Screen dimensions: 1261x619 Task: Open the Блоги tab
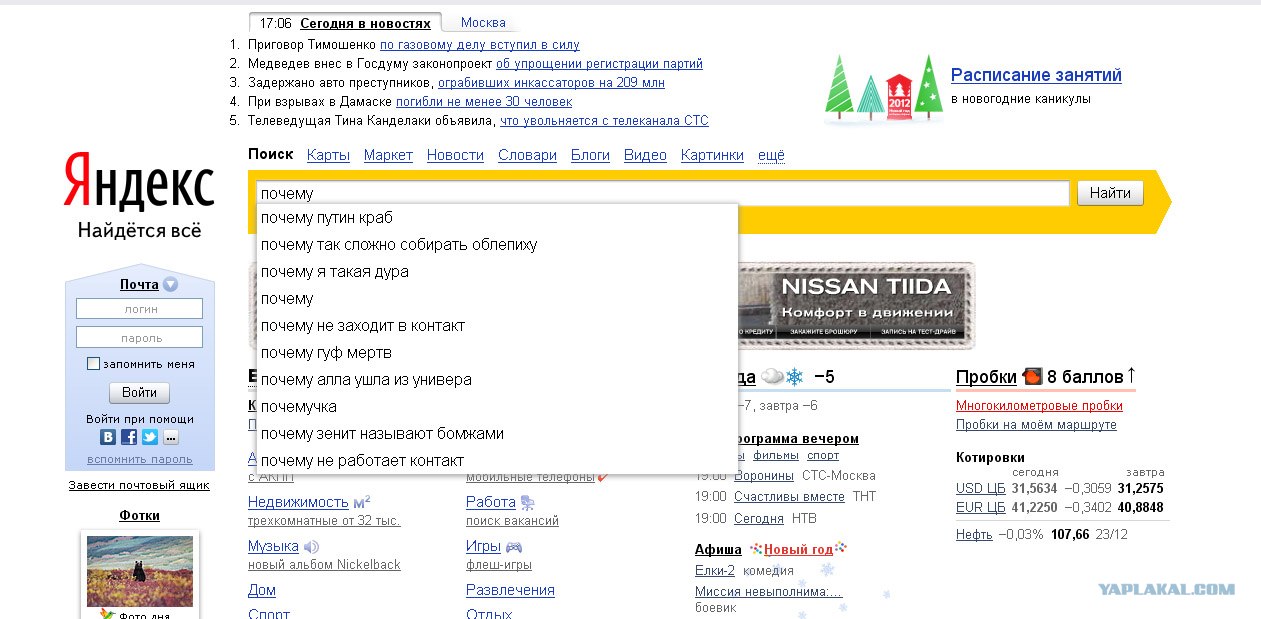[x=590, y=155]
